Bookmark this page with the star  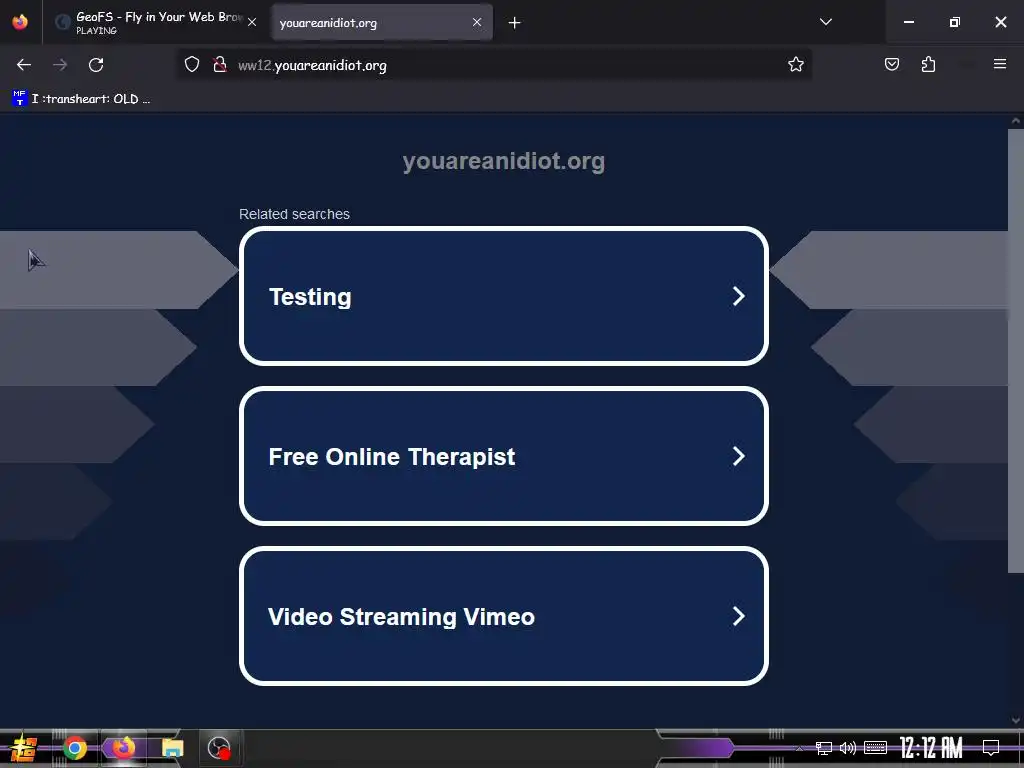795,64
